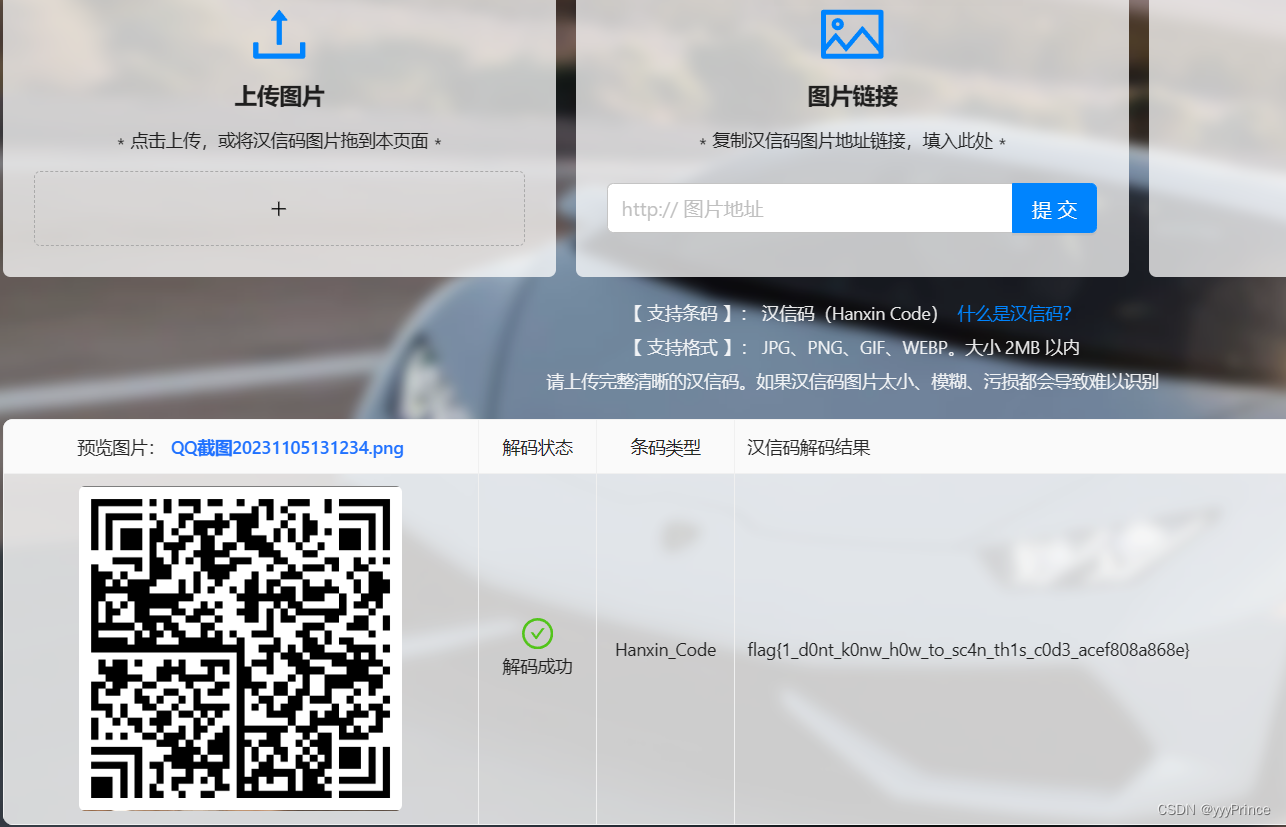The height and width of the screenshot is (827, 1286).
Task: Click the green decode success checkmark
Action: (537, 633)
